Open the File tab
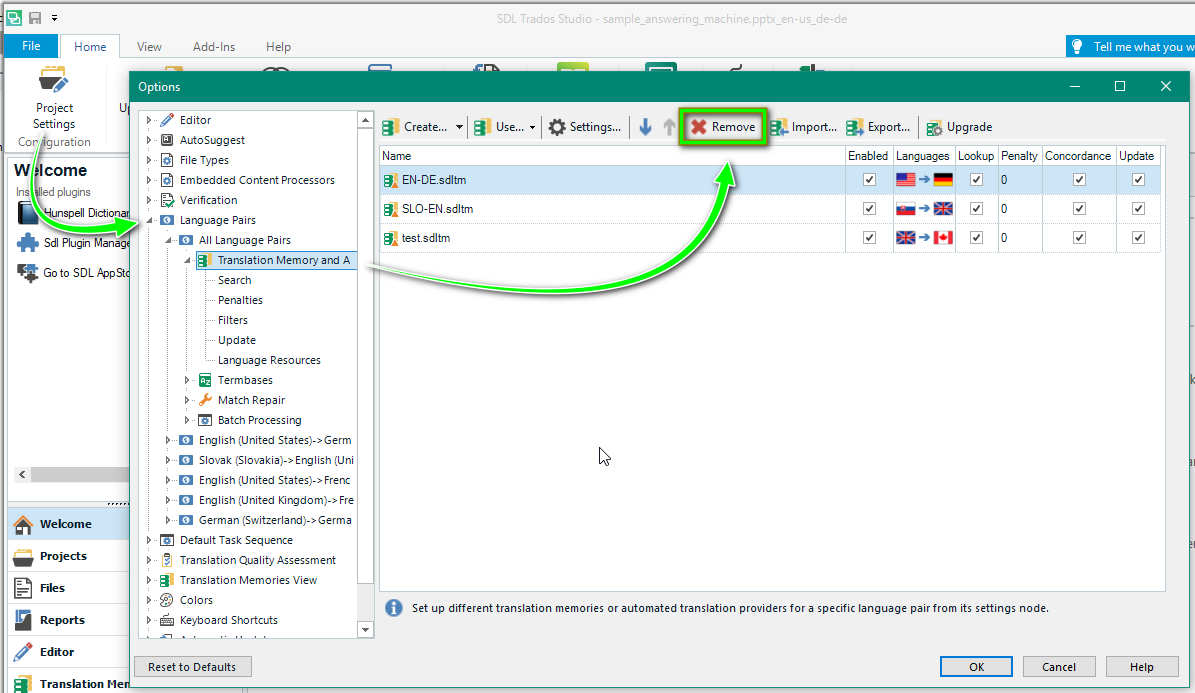The width and height of the screenshot is (1195, 693). click(x=31, y=46)
